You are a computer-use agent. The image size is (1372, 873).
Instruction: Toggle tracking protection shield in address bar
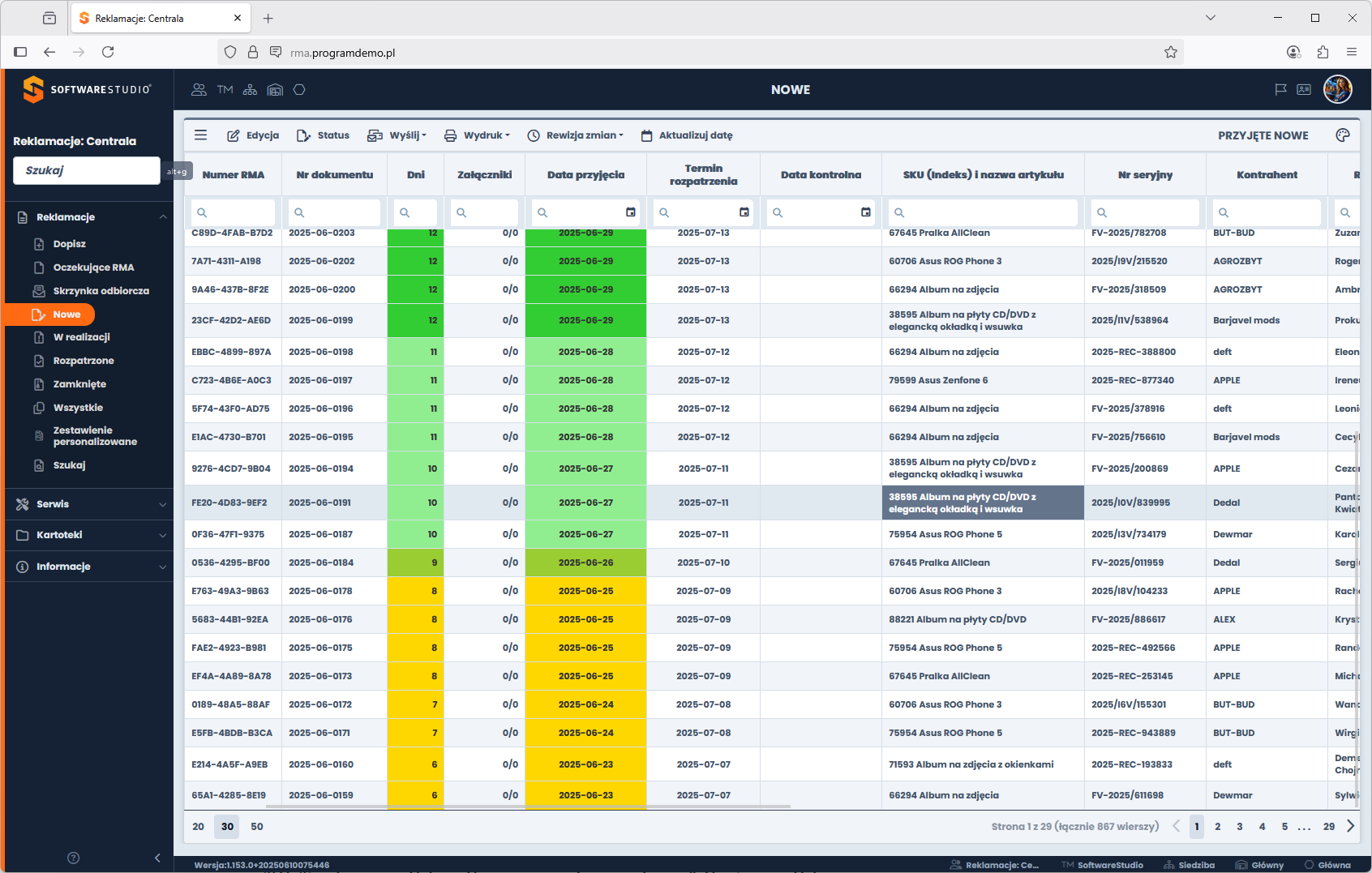[230, 51]
